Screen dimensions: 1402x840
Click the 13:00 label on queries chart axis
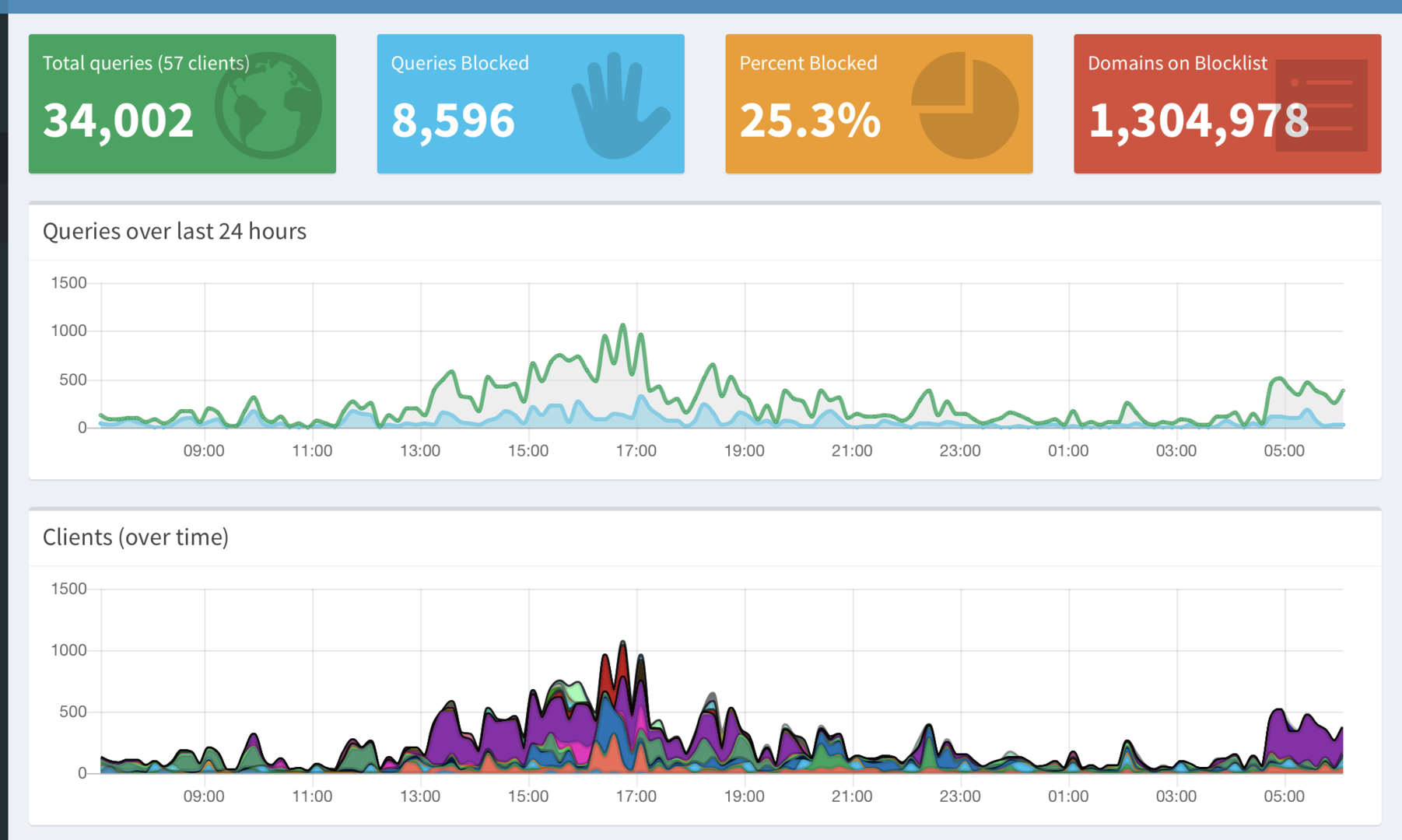click(x=420, y=451)
